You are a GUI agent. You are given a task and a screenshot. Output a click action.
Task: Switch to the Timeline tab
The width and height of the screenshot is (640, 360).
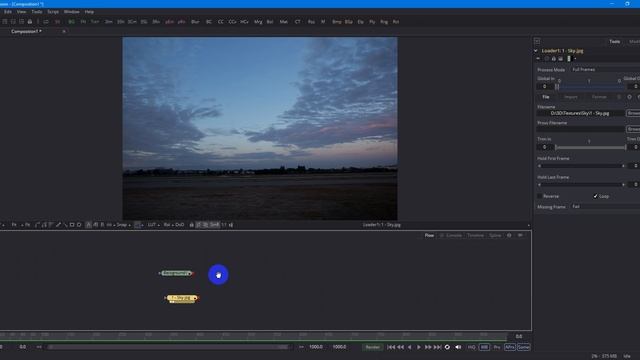click(475, 236)
